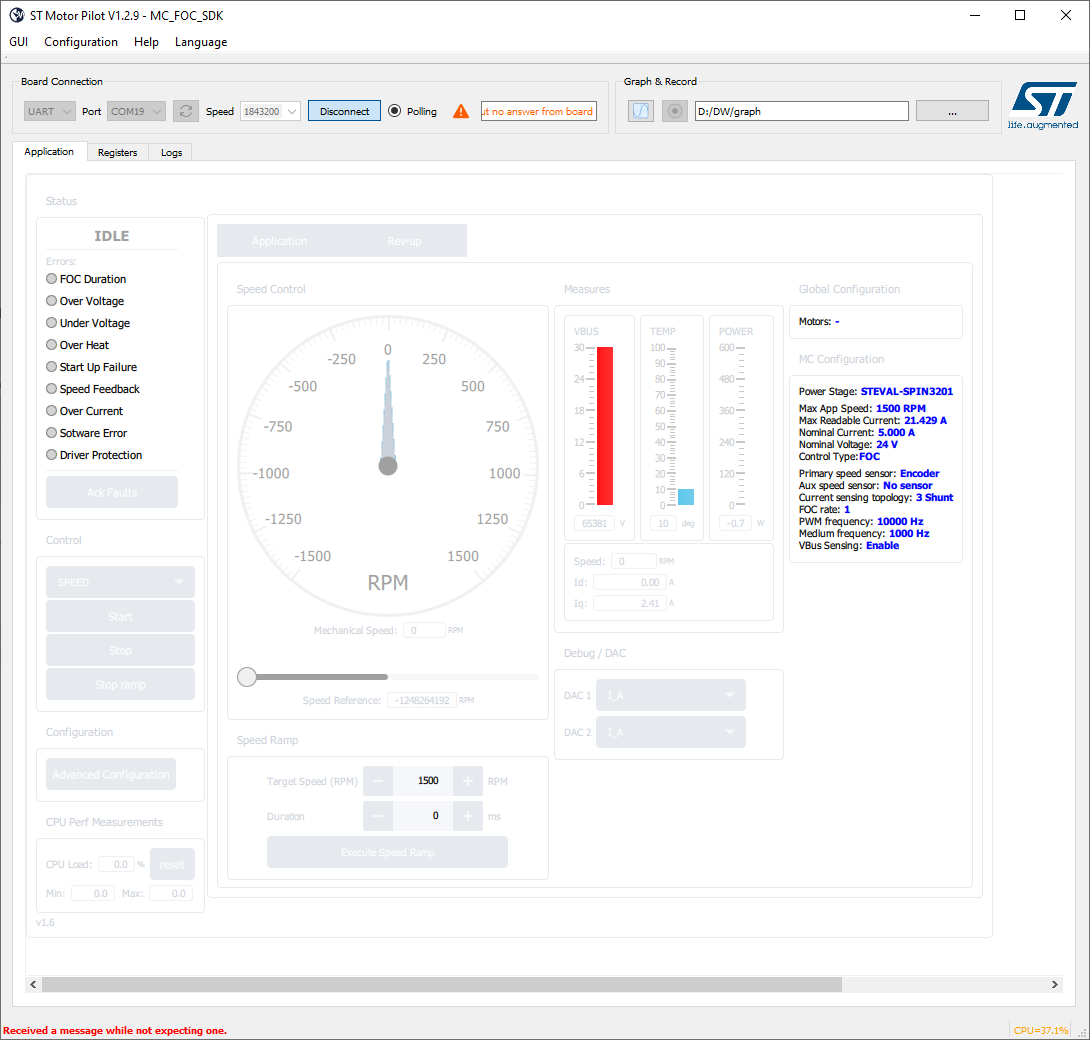The width and height of the screenshot is (1090, 1040).
Task: Click the Software Error indicator toggle
Action: (x=51, y=432)
